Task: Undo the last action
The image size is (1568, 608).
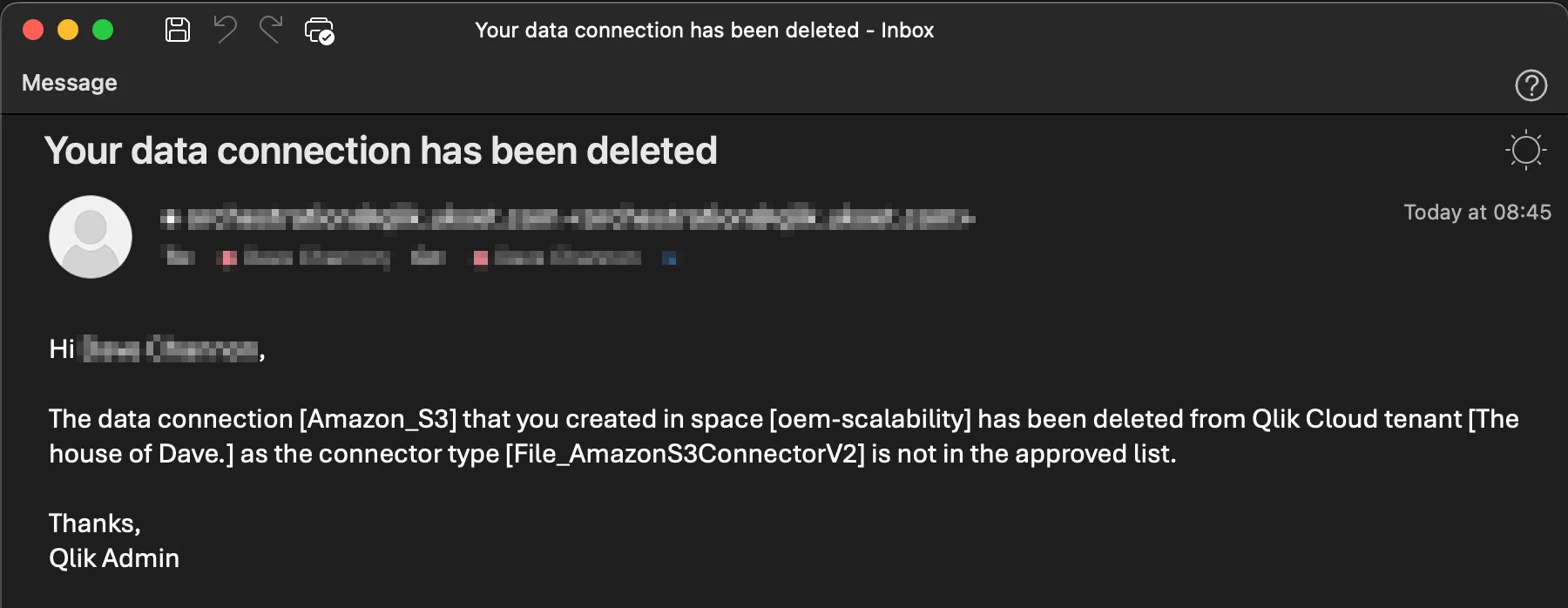Action: click(x=224, y=29)
